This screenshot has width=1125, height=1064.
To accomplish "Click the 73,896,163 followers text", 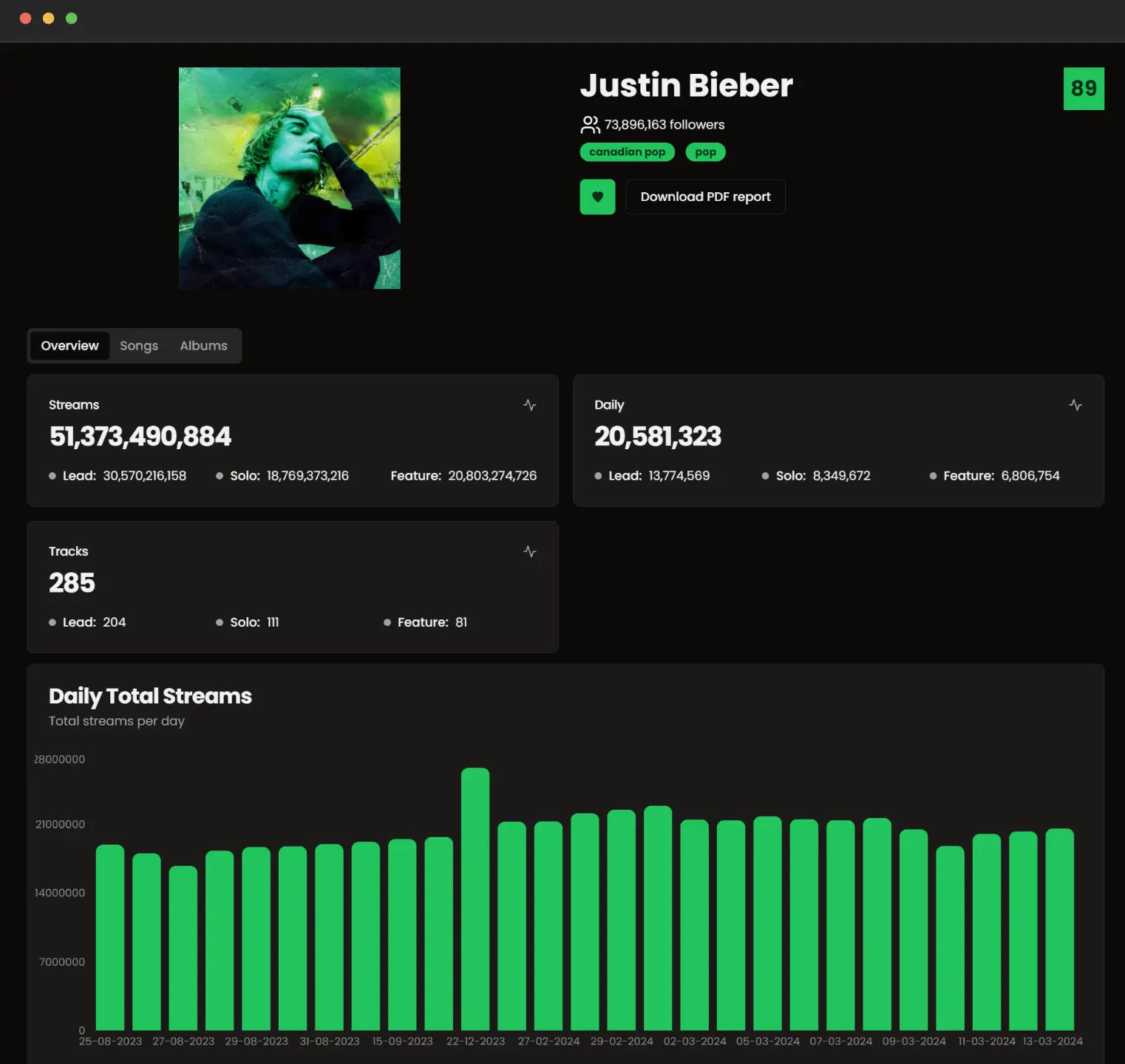I will point(664,125).
